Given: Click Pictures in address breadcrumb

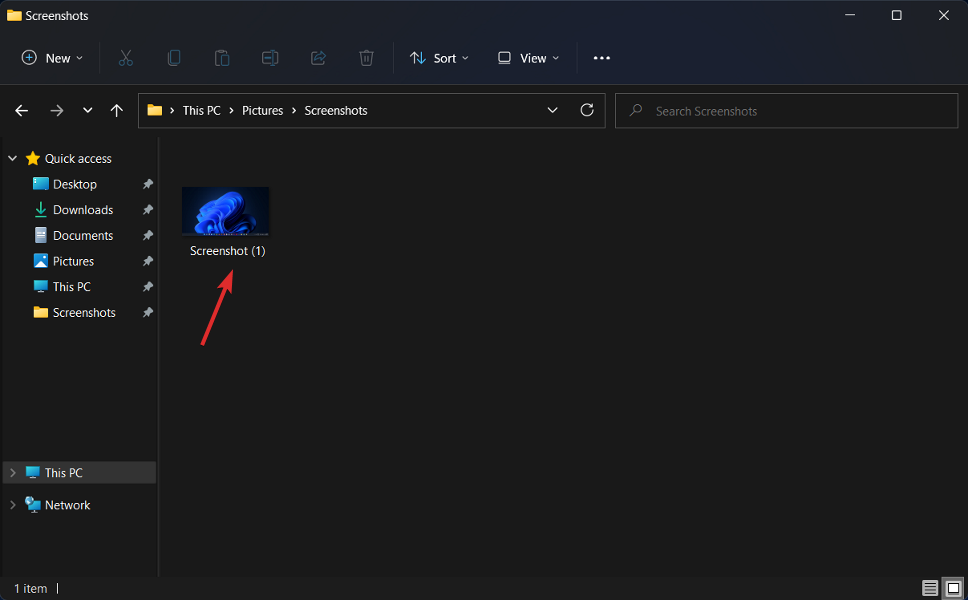Looking at the screenshot, I should tap(262, 110).
